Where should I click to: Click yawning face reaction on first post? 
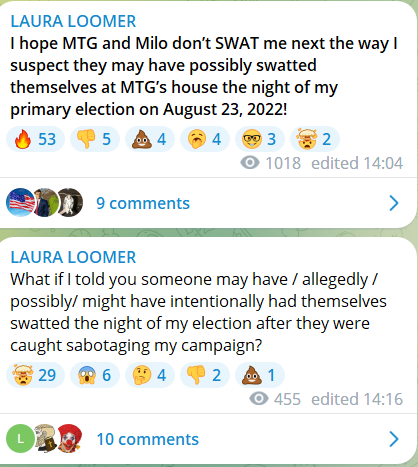tap(205, 139)
